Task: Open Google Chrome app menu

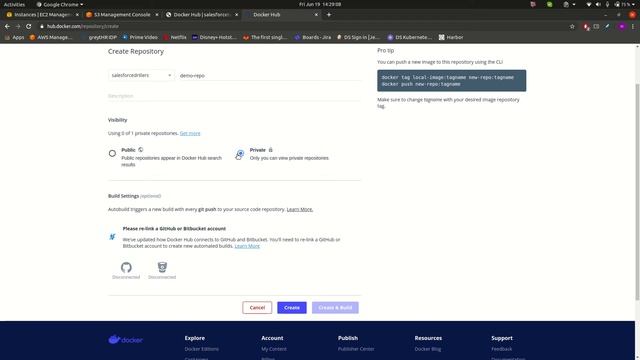Action: coord(60,4)
